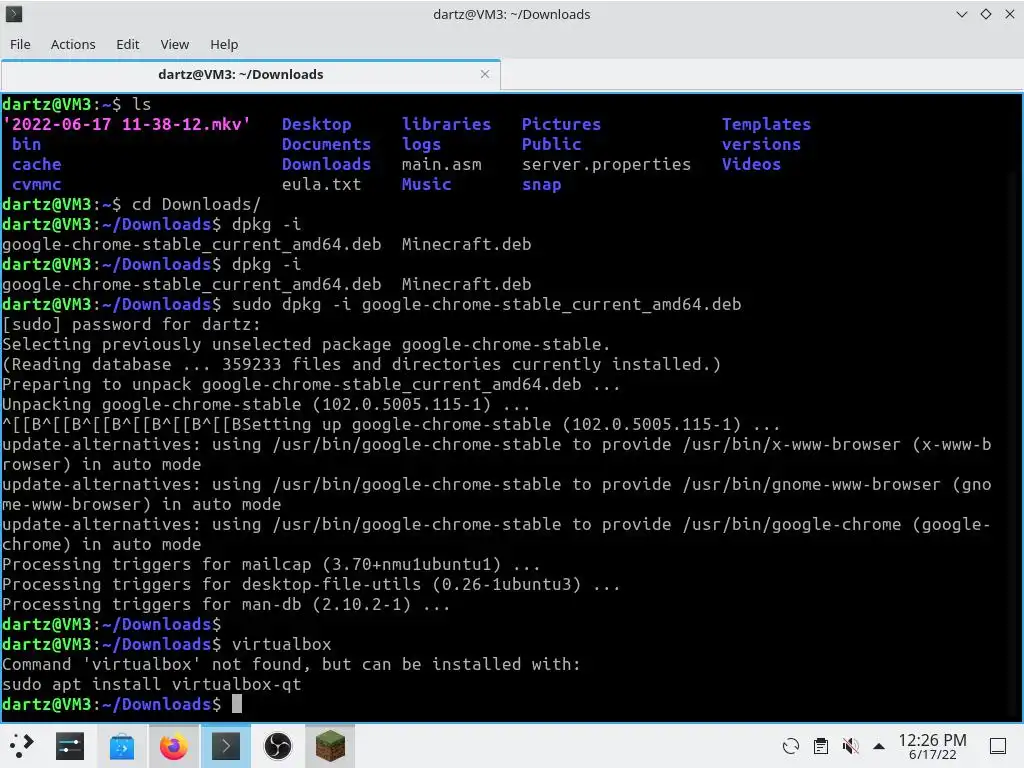The width and height of the screenshot is (1024, 768).
Task: Open the View menu
Action: 174,44
